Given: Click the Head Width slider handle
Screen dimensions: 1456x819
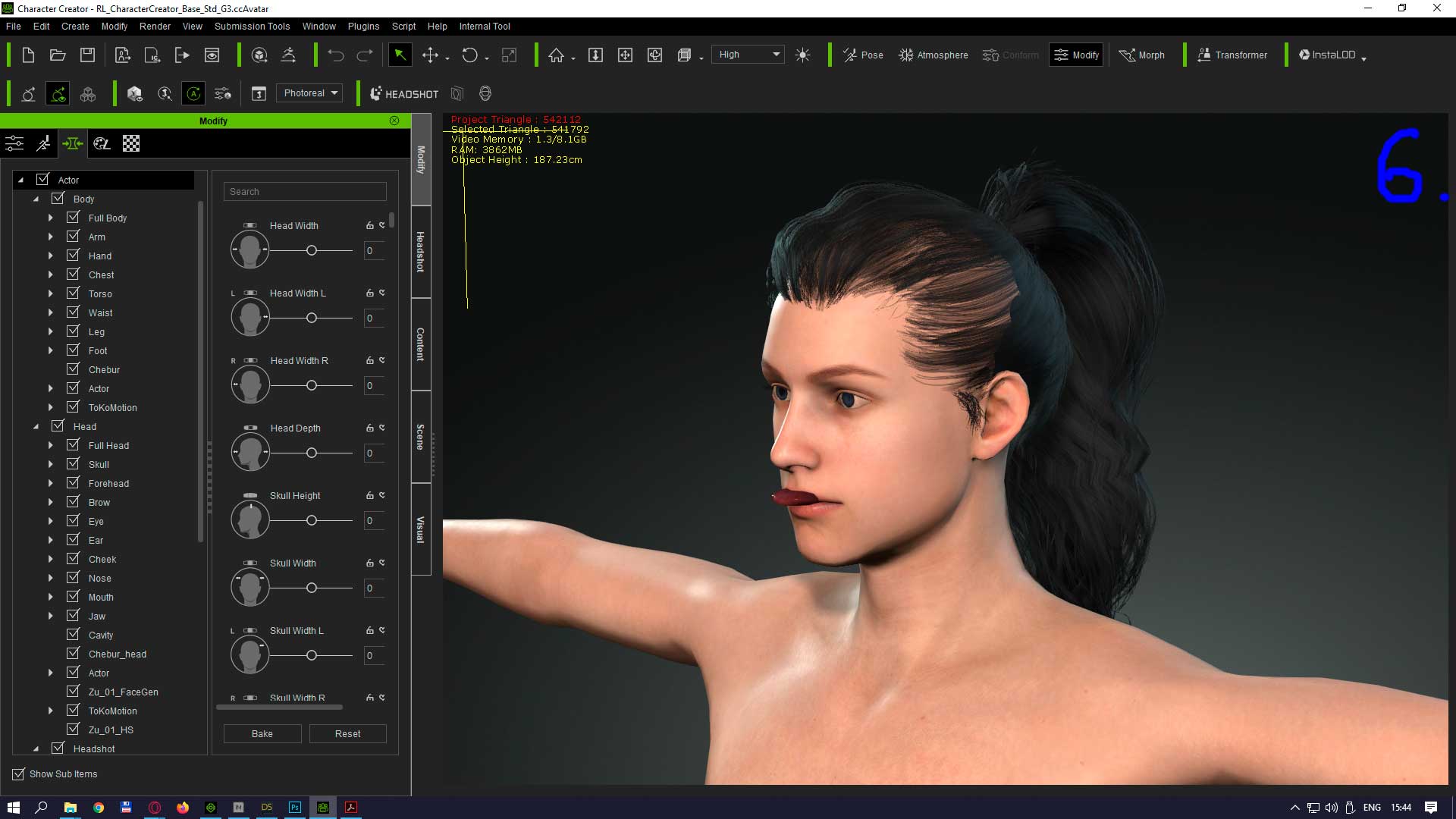Looking at the screenshot, I should (312, 250).
